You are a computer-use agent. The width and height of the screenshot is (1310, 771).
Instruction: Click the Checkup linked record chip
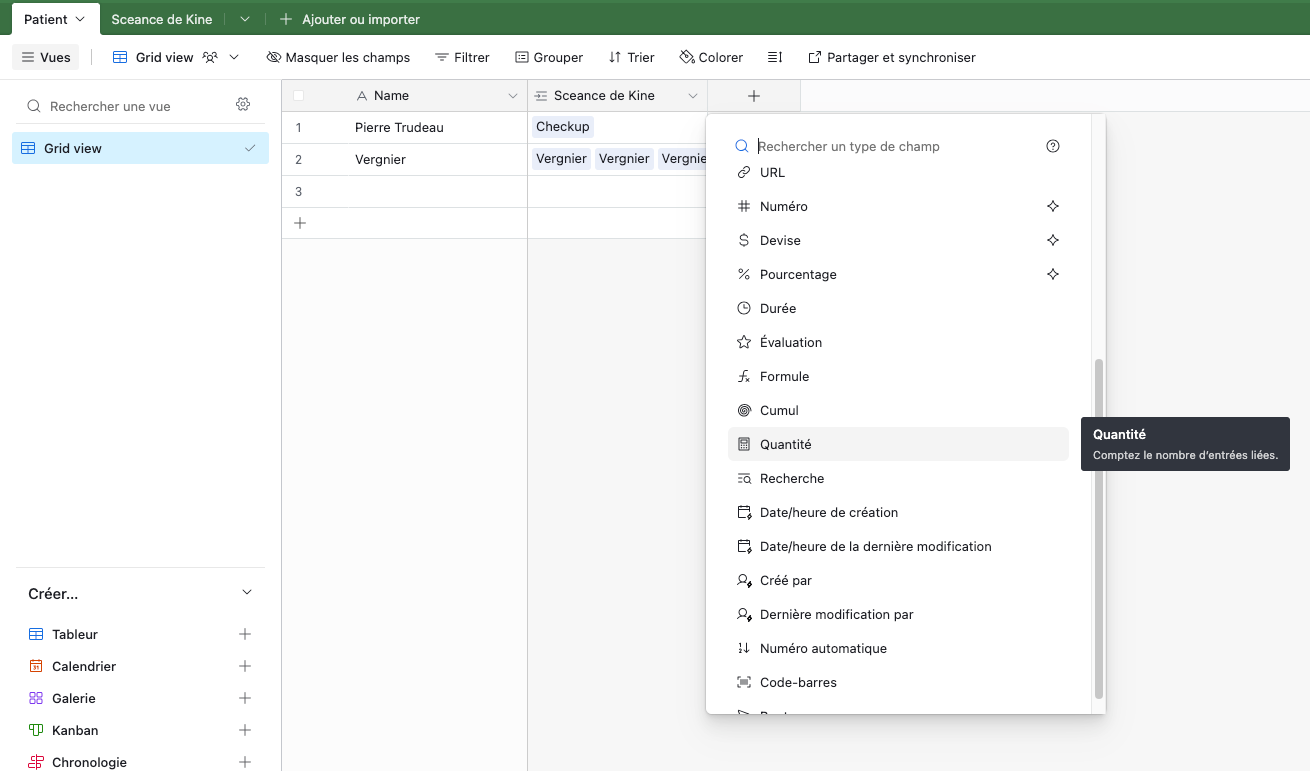(x=562, y=127)
